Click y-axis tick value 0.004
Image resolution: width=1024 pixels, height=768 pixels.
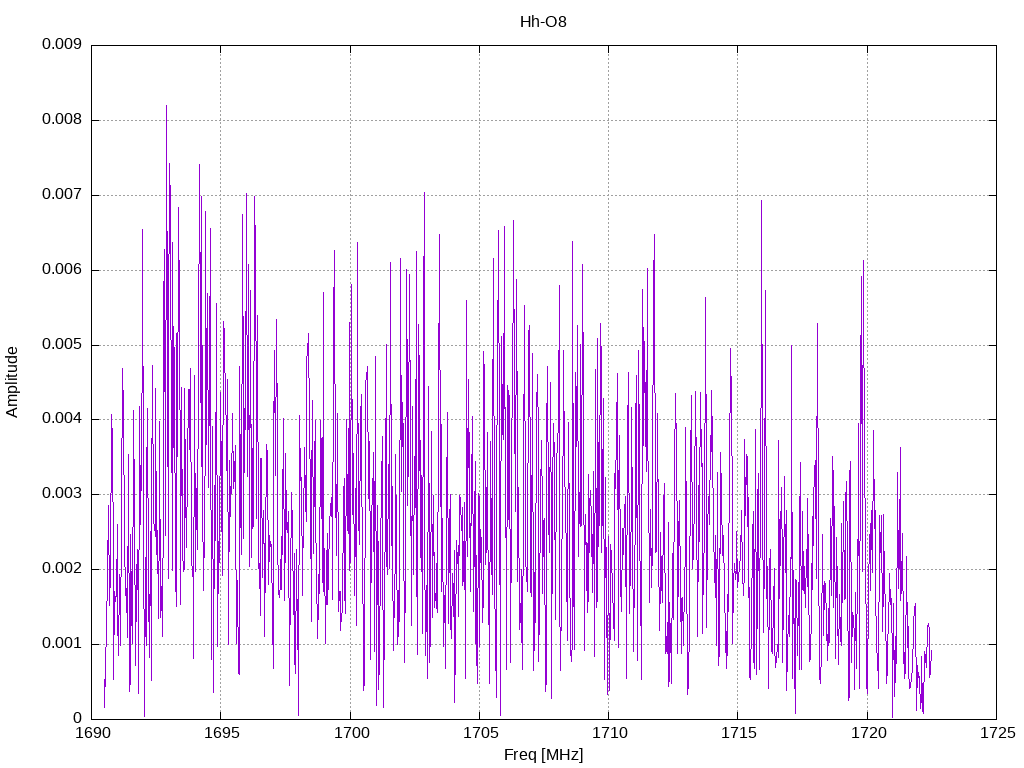[x=62, y=419]
